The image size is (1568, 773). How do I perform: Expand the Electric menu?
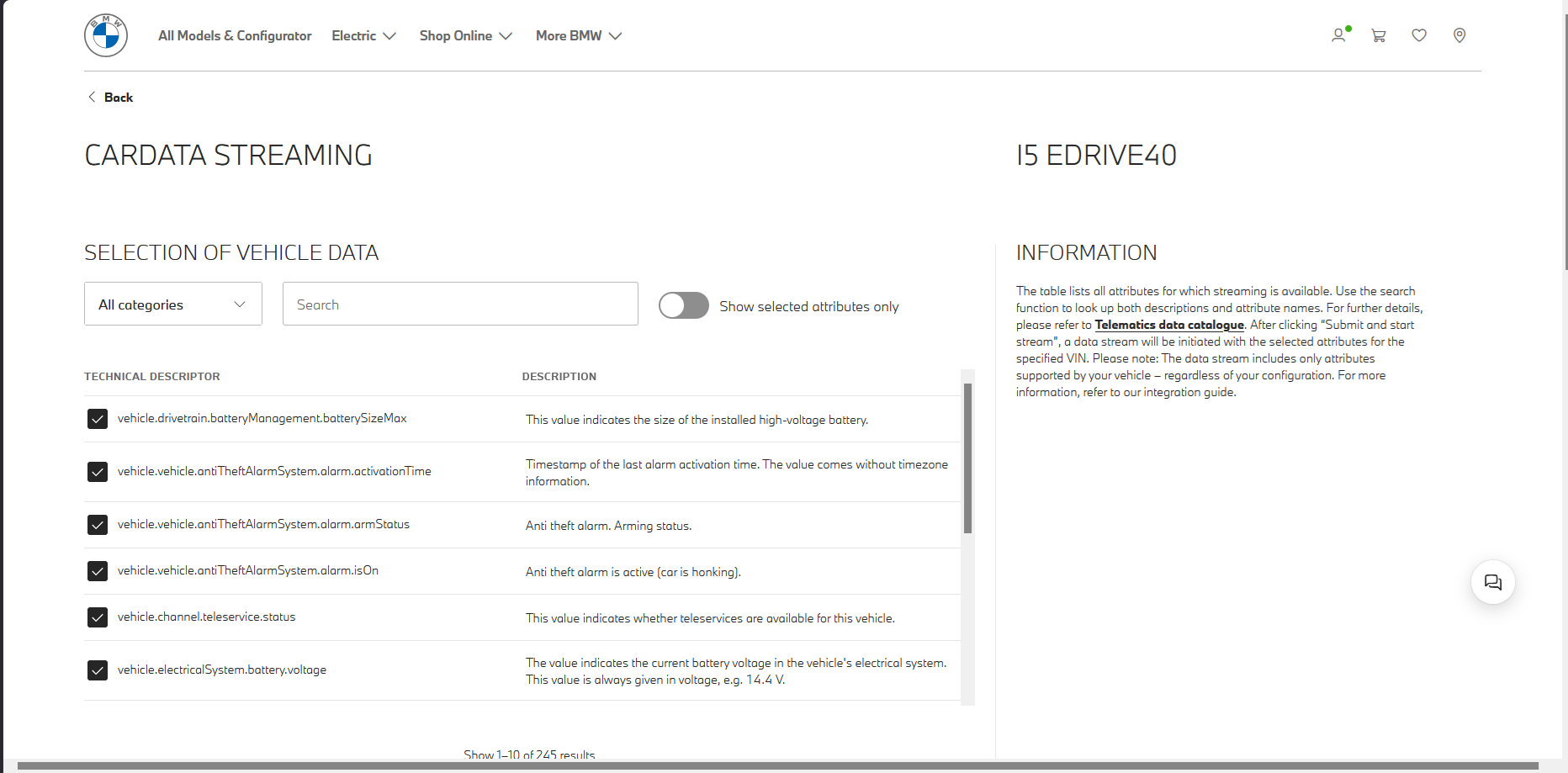click(x=363, y=35)
